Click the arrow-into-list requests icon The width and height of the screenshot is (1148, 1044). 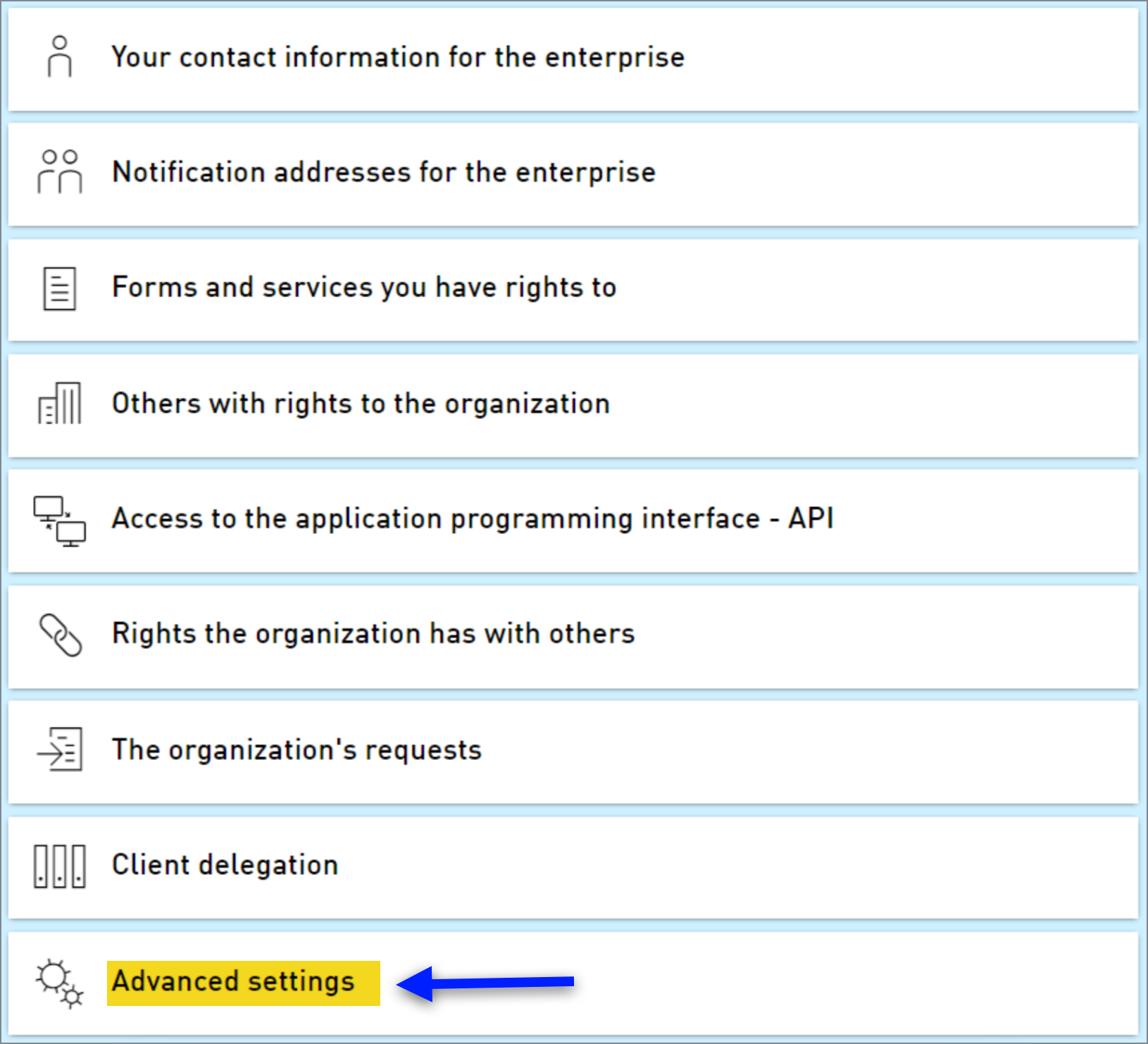tap(59, 750)
